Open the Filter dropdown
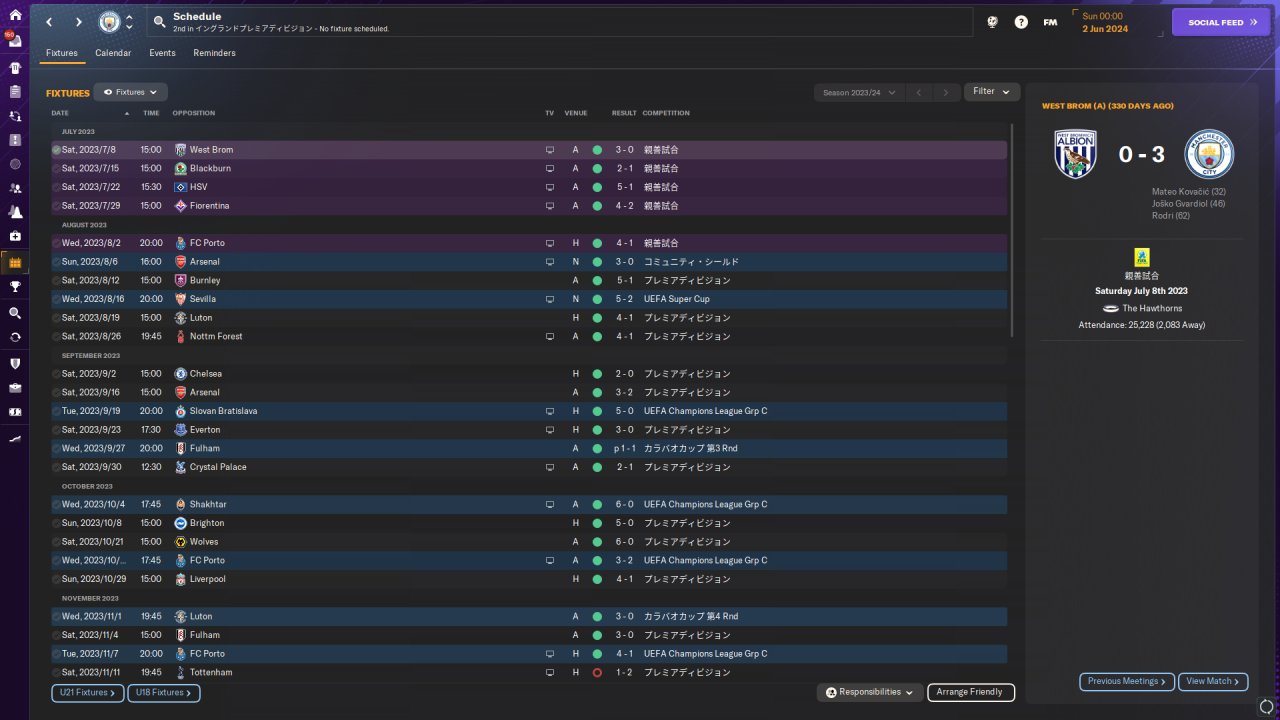Screen dimensions: 1280x720 pos(992,92)
